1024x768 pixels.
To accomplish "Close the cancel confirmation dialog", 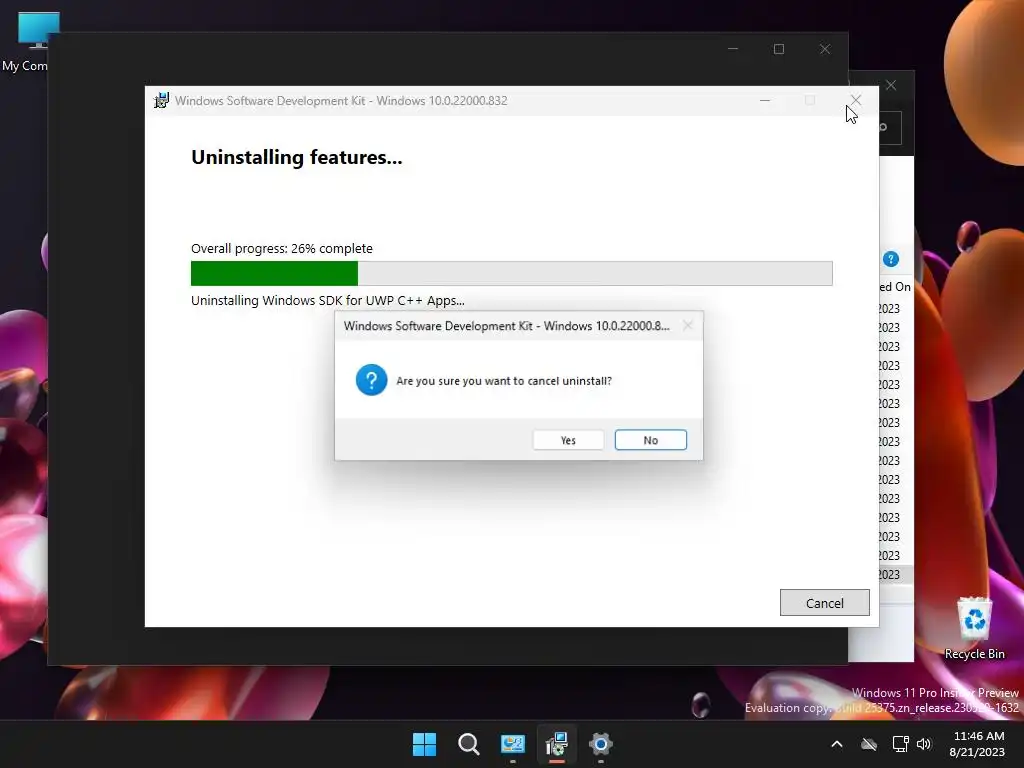I will pos(688,325).
